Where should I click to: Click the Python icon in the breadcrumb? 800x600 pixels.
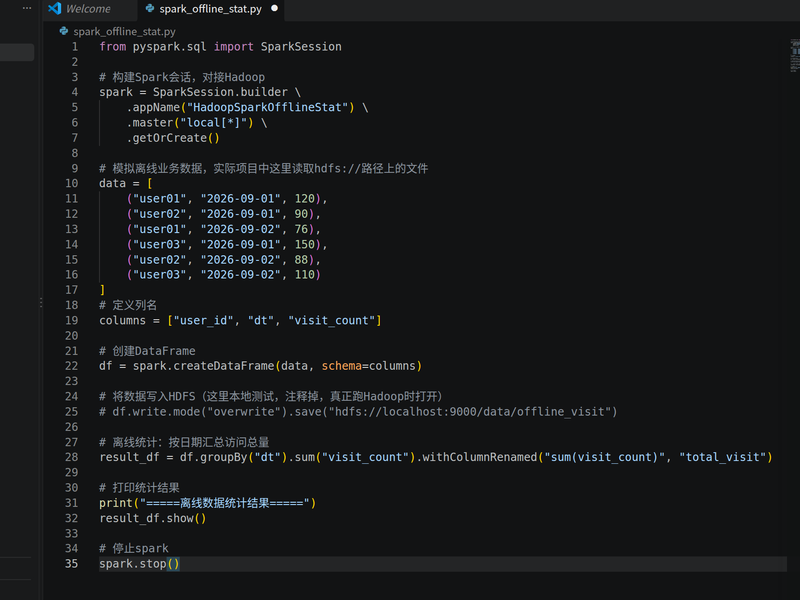64,31
